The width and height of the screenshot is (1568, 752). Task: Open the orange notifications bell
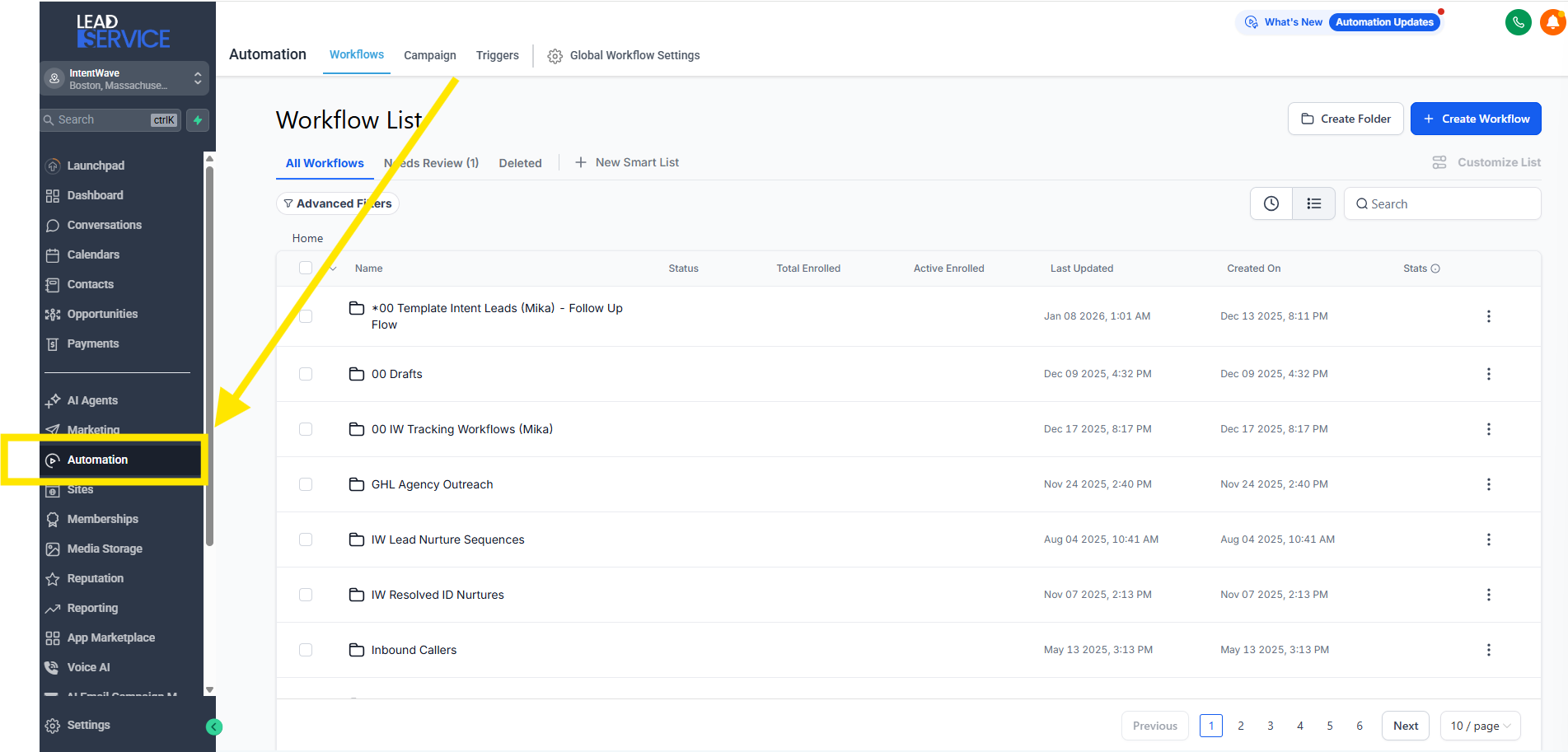(1552, 22)
